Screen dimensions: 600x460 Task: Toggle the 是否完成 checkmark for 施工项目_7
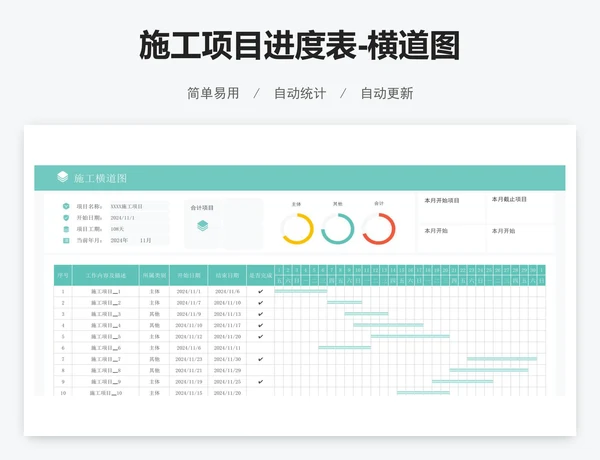[x=261, y=359]
